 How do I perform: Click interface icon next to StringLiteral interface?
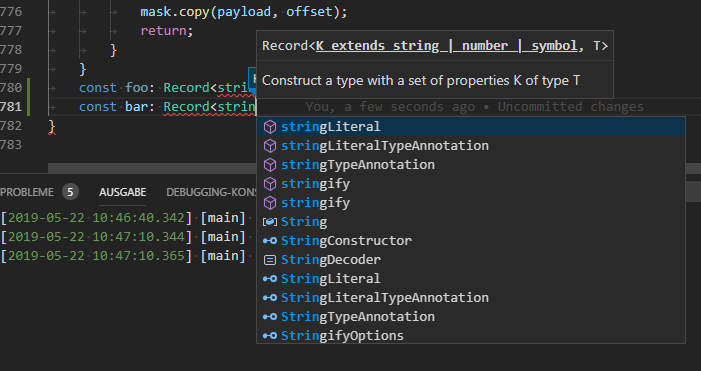[270, 279]
